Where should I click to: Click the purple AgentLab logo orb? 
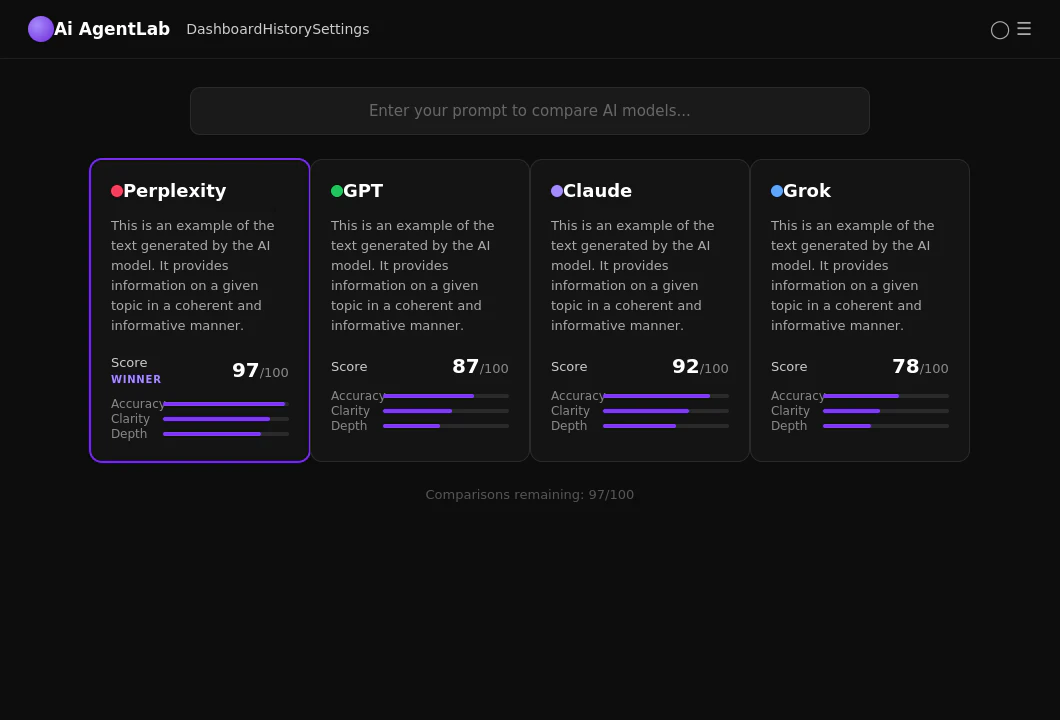(41, 29)
